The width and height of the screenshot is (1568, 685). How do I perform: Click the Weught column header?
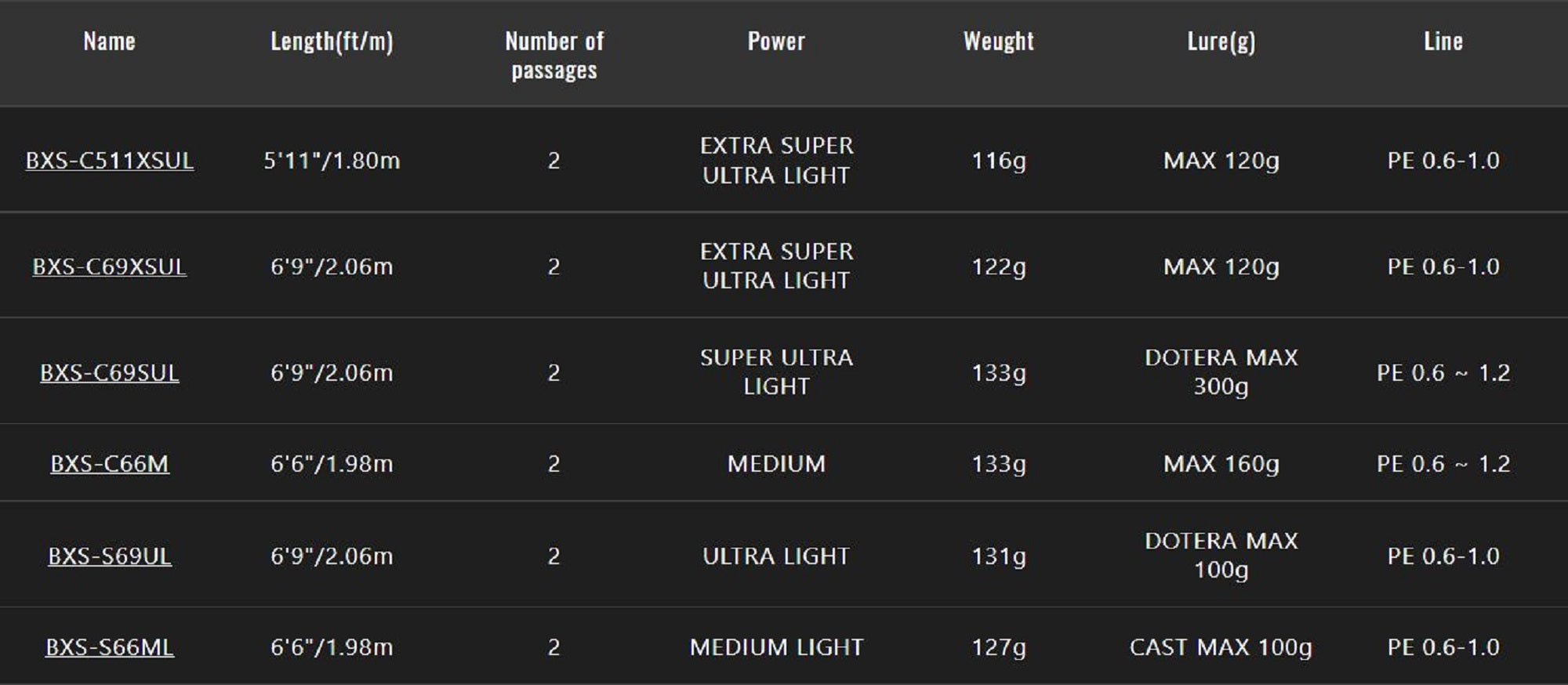[x=999, y=41]
